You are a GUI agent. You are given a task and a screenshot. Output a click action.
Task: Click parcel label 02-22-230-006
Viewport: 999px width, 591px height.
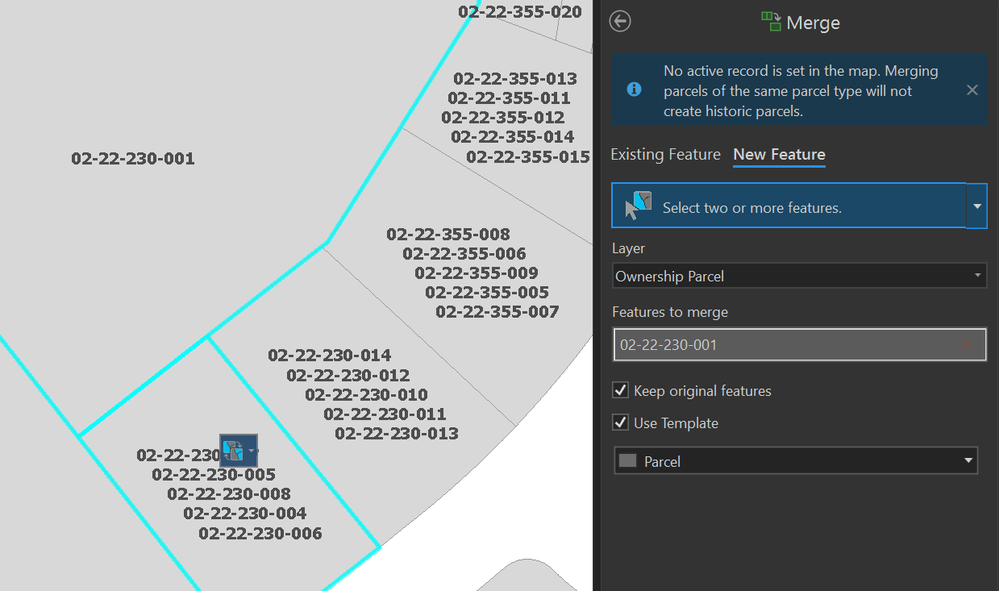point(260,533)
